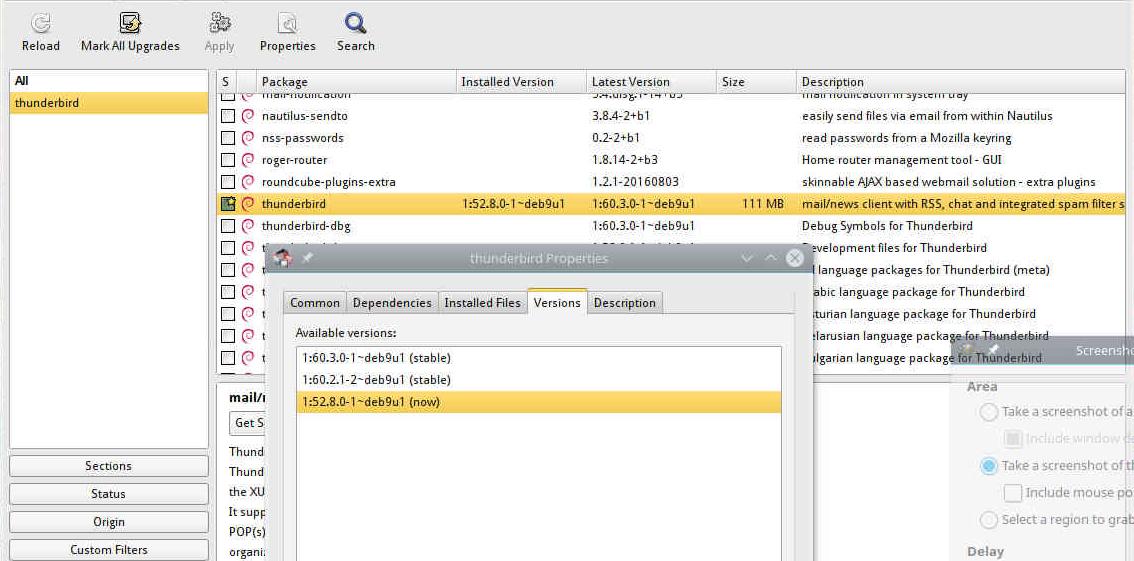The width and height of the screenshot is (1134, 561).
Task: Click Debug Symbols for Thunderbird description
Action: click(x=887, y=226)
